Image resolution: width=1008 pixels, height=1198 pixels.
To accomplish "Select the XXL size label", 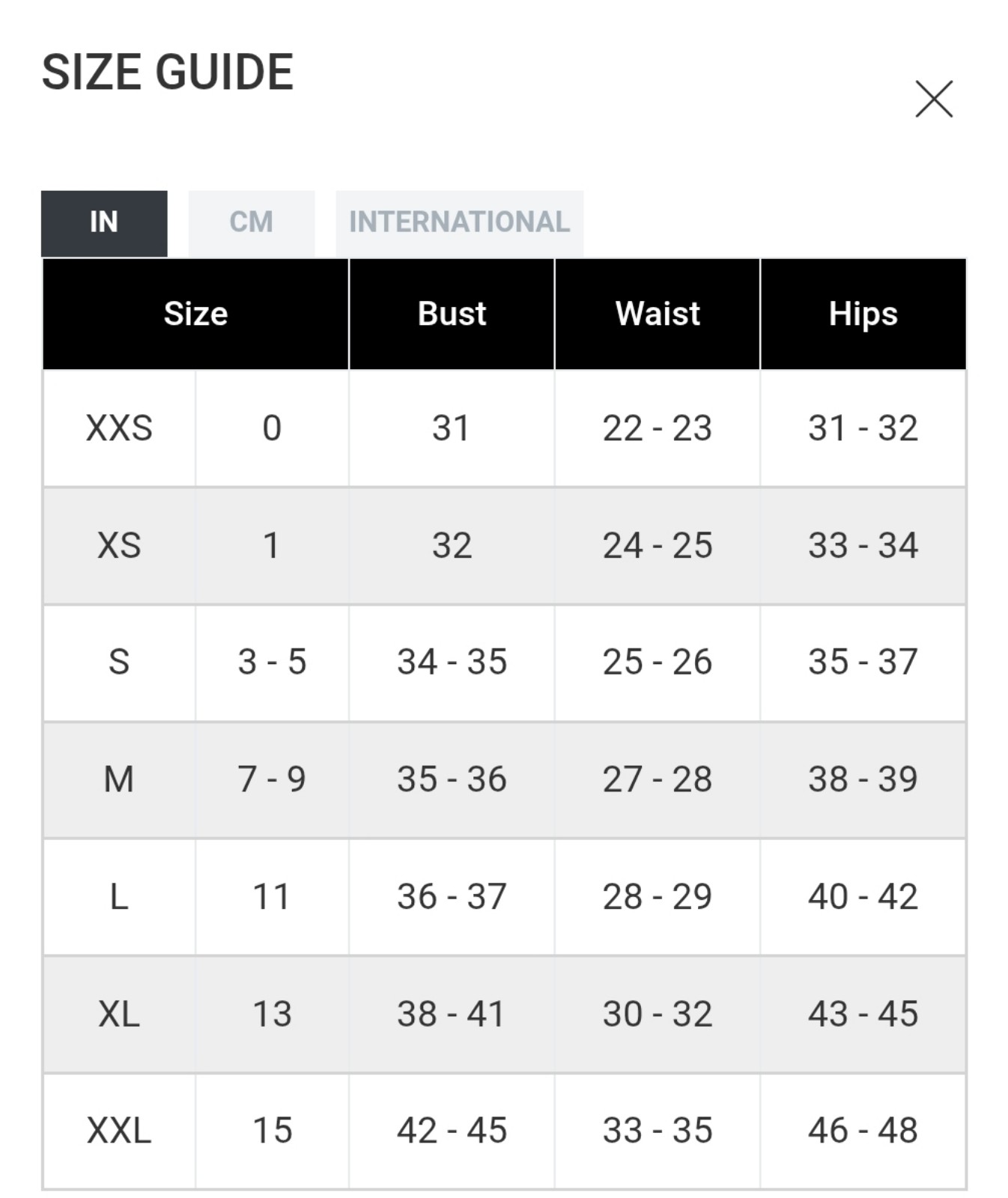I will [119, 1131].
